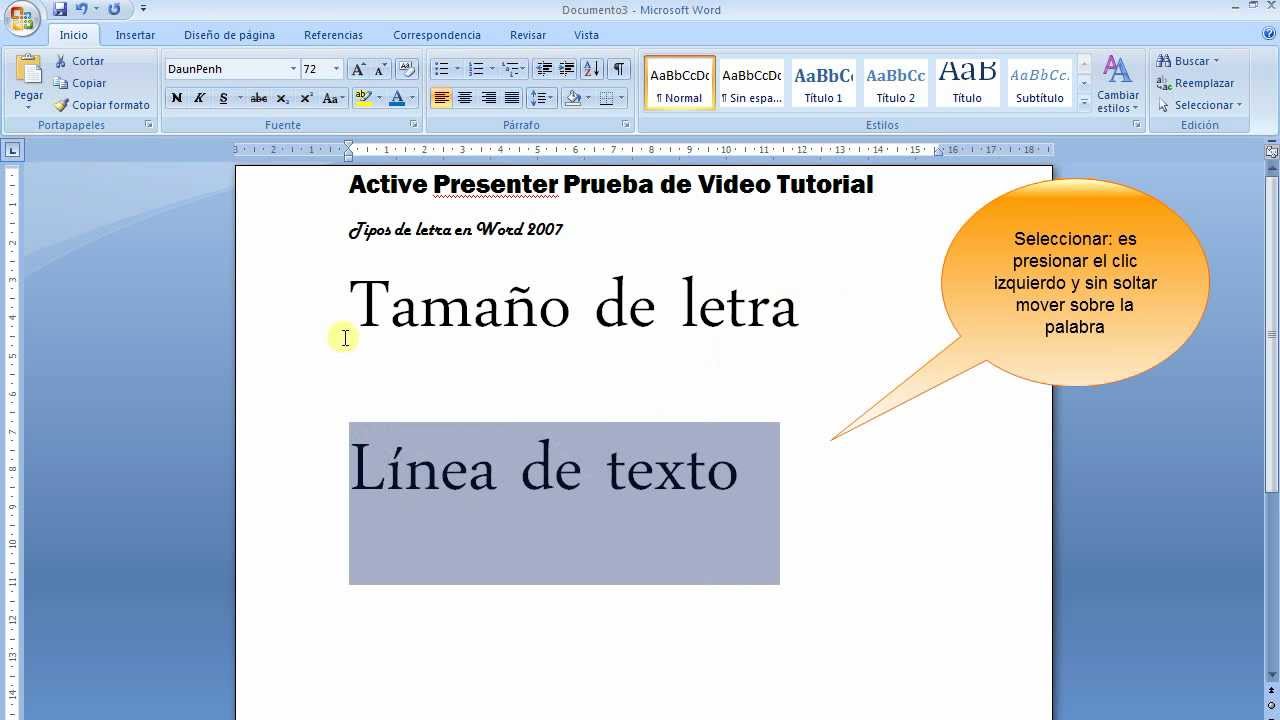
Task: Shrink font size with the shrink font icon
Action: 380,69
